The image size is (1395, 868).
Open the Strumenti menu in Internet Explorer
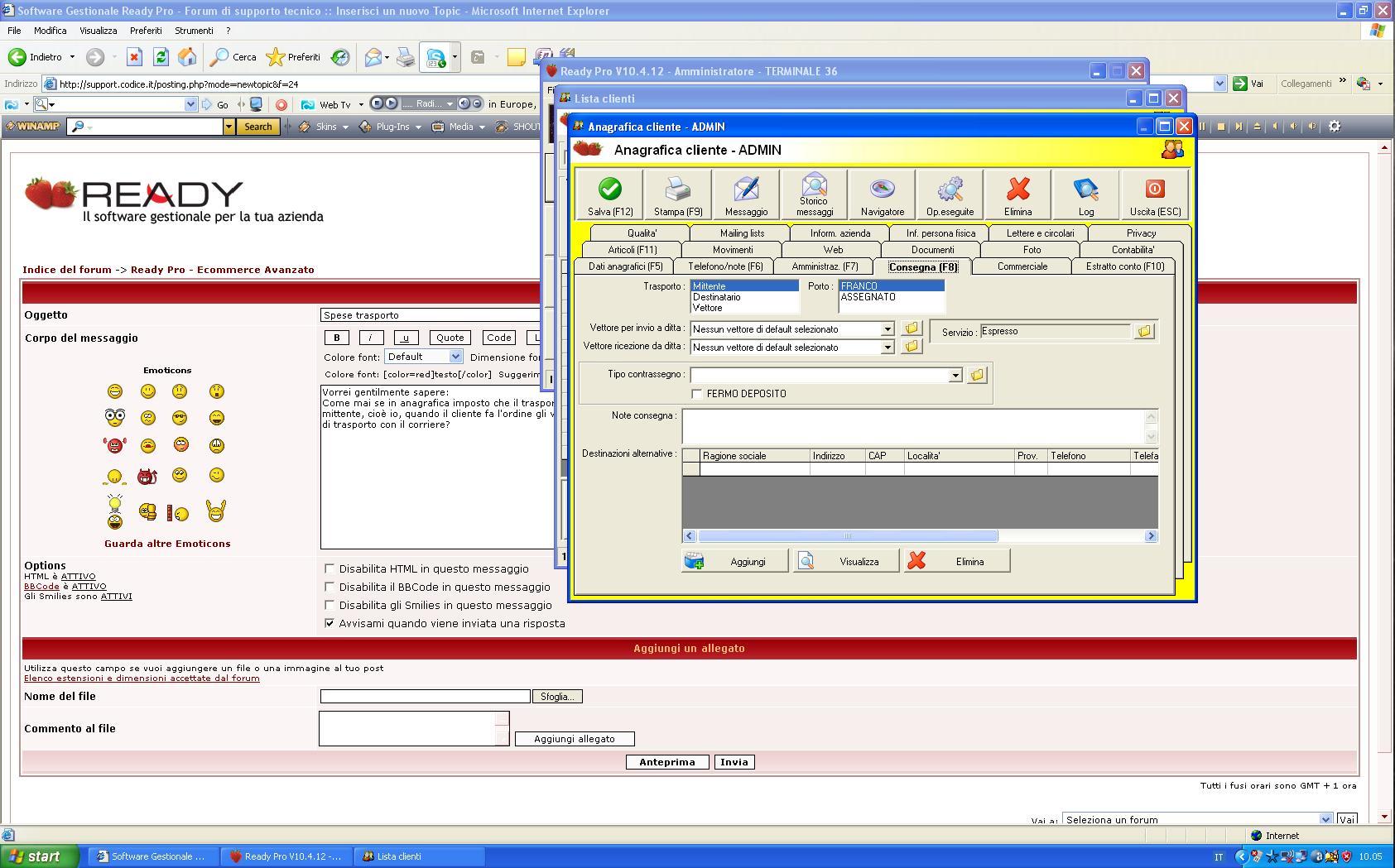194,31
